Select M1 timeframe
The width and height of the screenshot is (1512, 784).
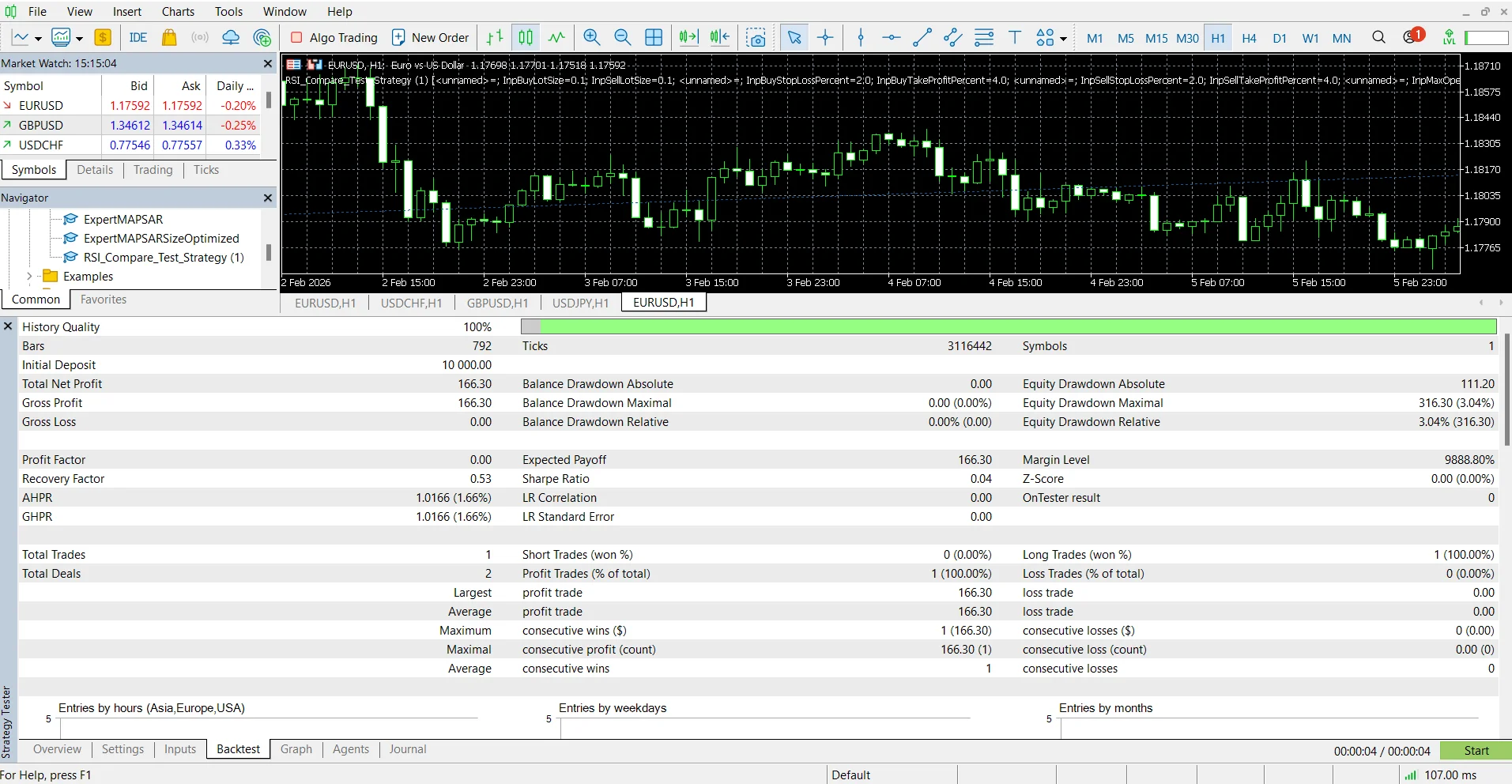point(1095,38)
